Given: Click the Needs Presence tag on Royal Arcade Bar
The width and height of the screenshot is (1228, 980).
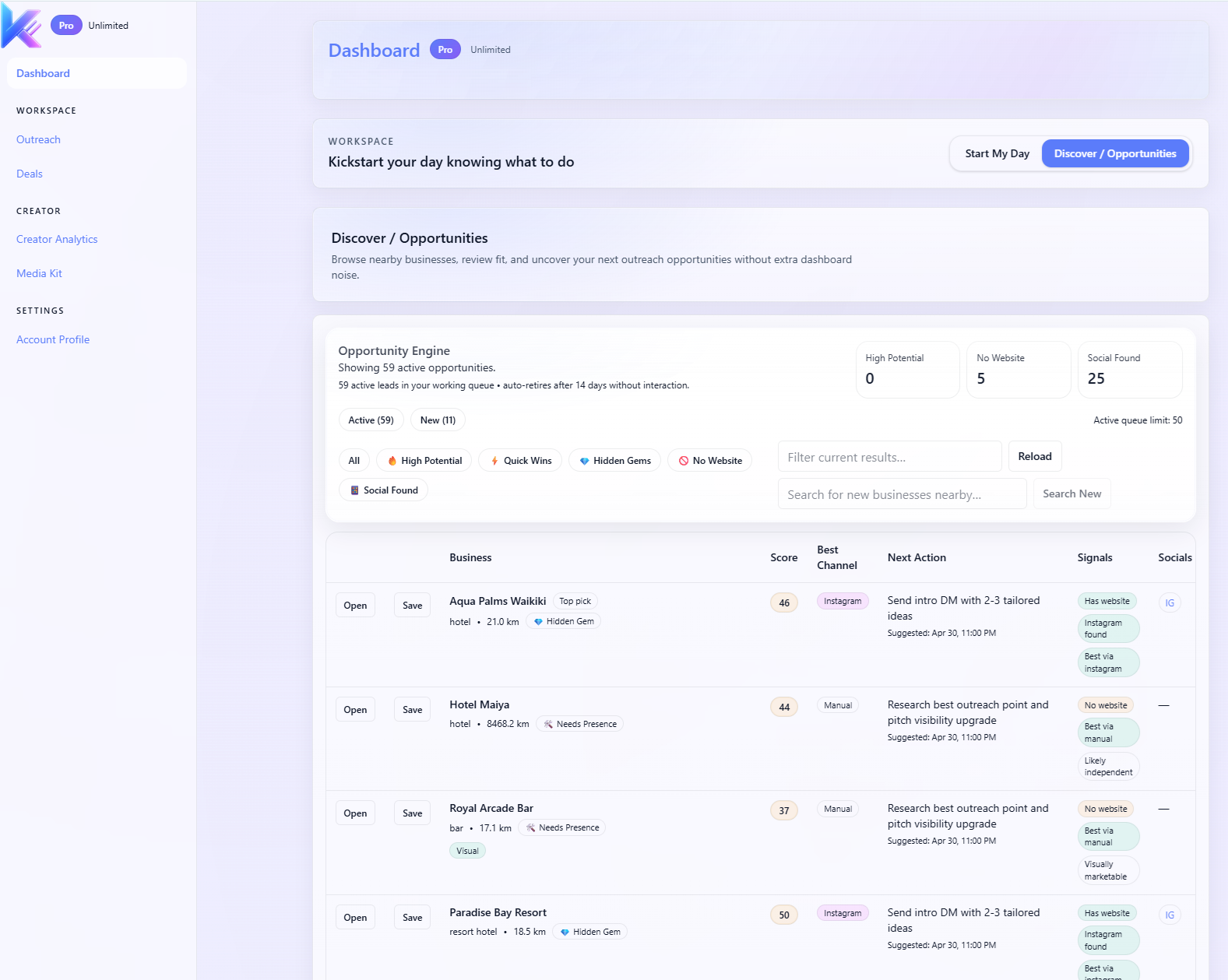Looking at the screenshot, I should [561, 828].
